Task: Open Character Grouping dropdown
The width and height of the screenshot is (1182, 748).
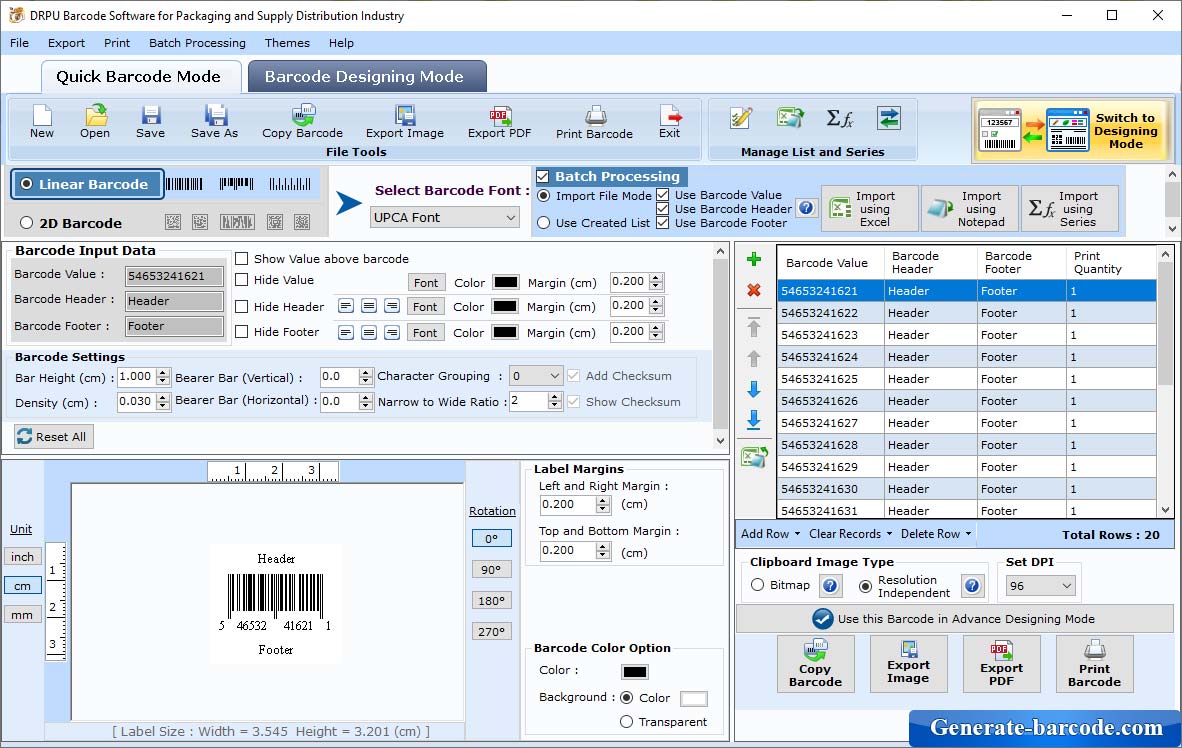Action: coord(535,376)
